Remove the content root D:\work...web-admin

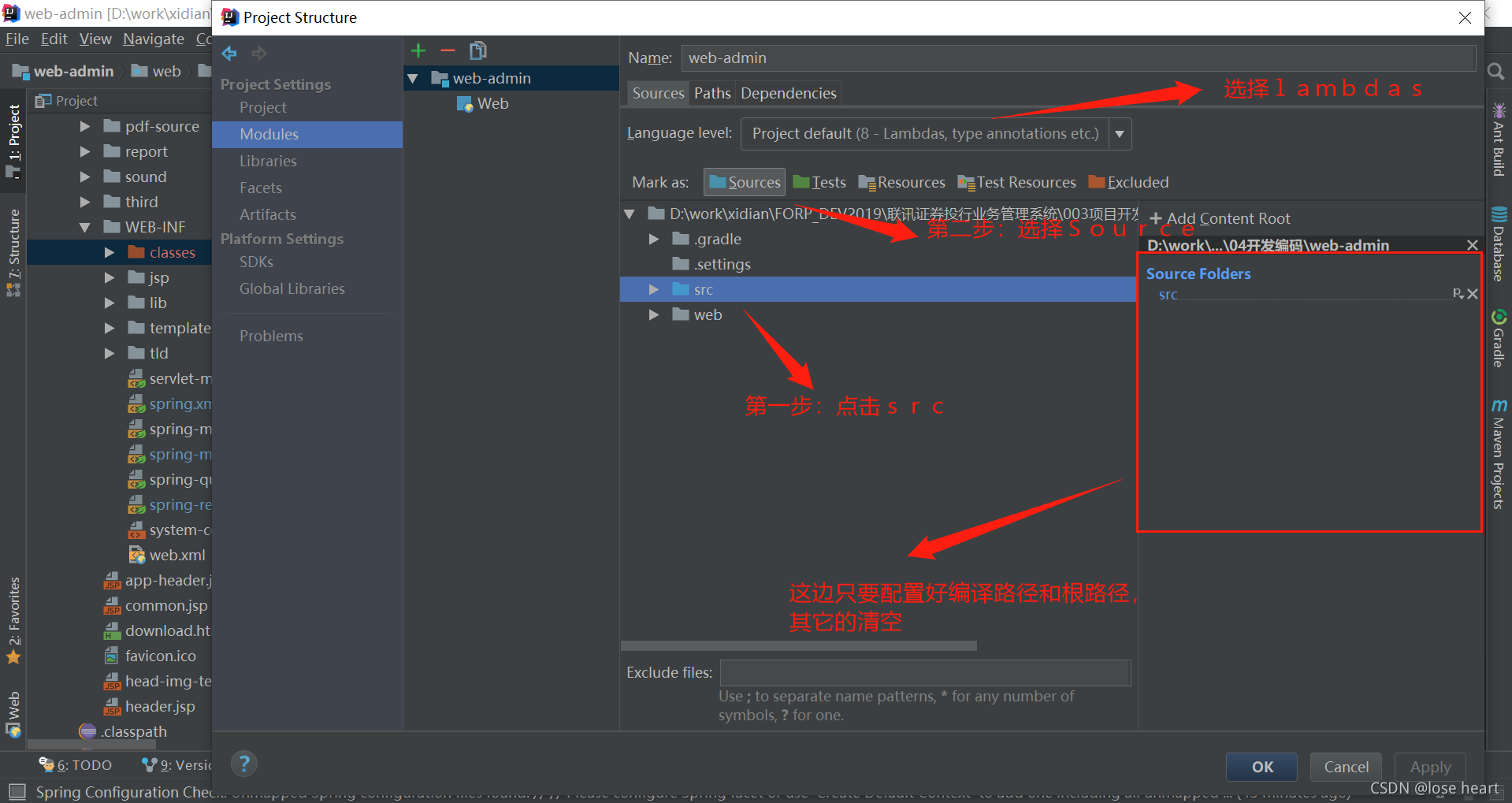(x=1472, y=245)
